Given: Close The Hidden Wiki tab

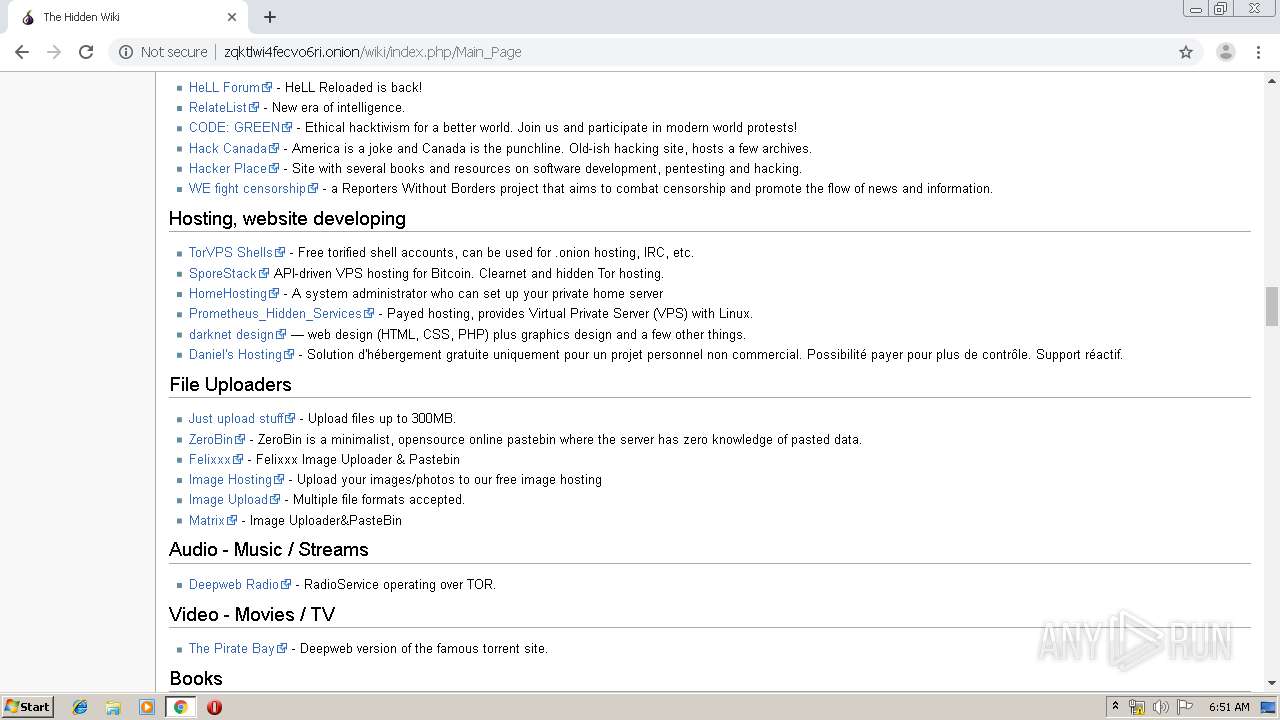Looking at the screenshot, I should pos(232,17).
